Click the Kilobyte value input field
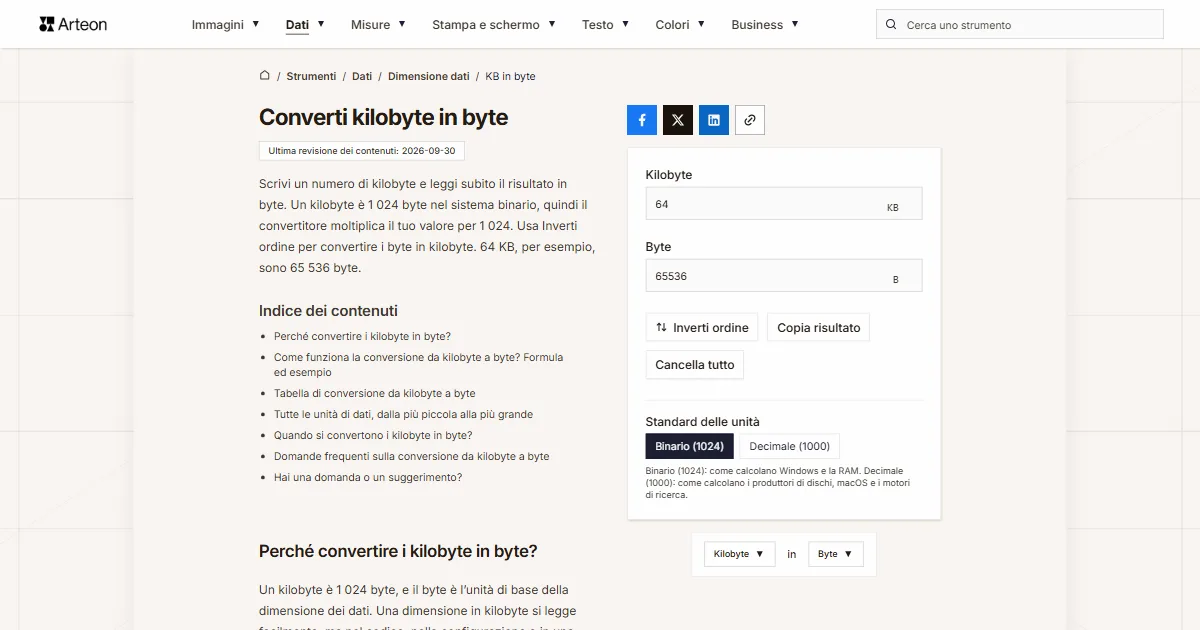This screenshot has width=1200, height=630. pos(784,203)
